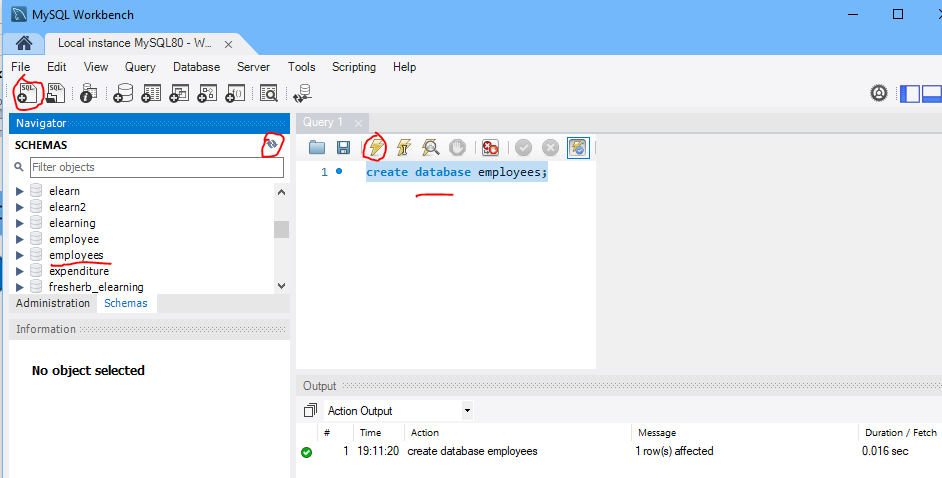Open the Action Output dropdown
Screen dimensions: 942x478
pos(467,411)
